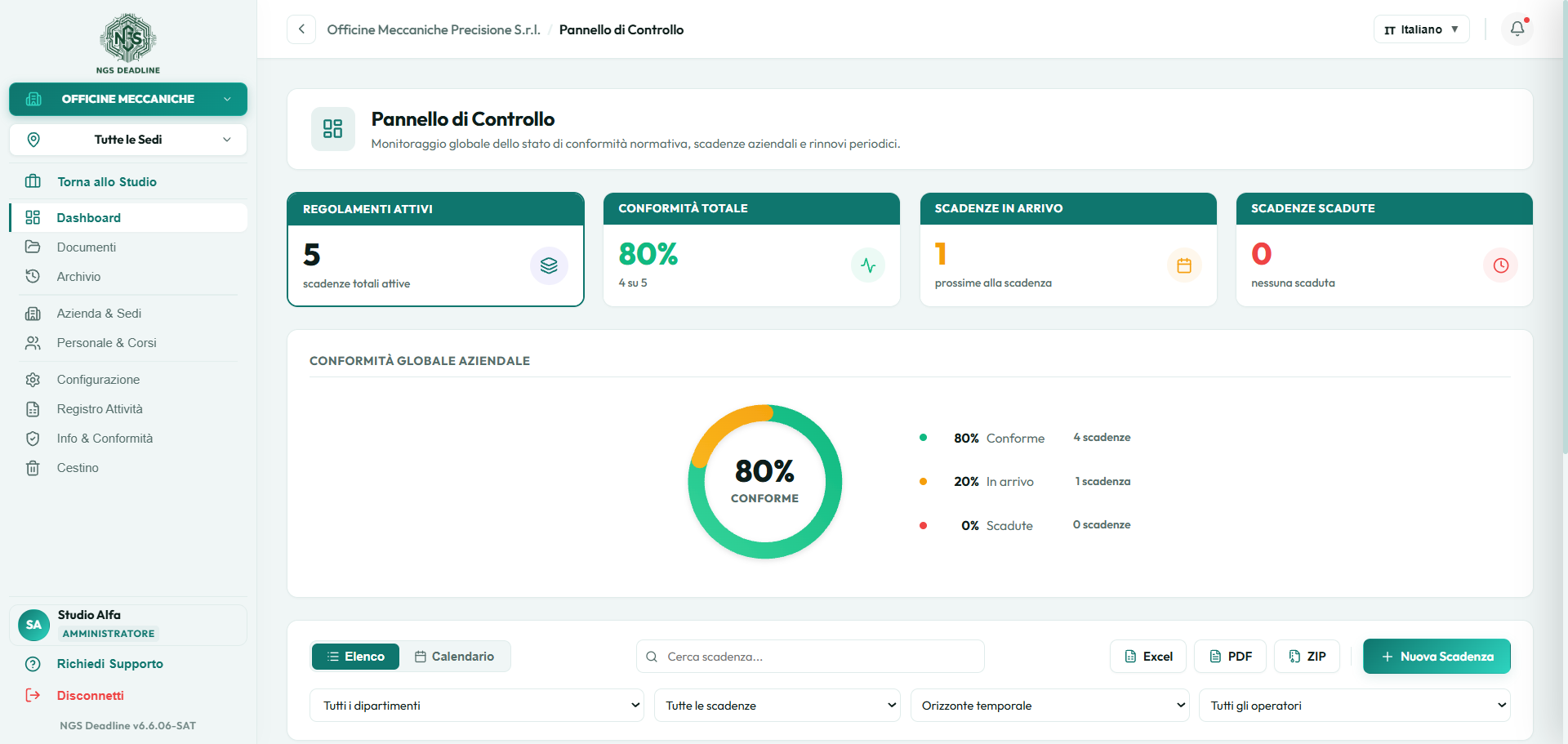
Task: Click the Disconnetti logout icon
Action: point(33,695)
